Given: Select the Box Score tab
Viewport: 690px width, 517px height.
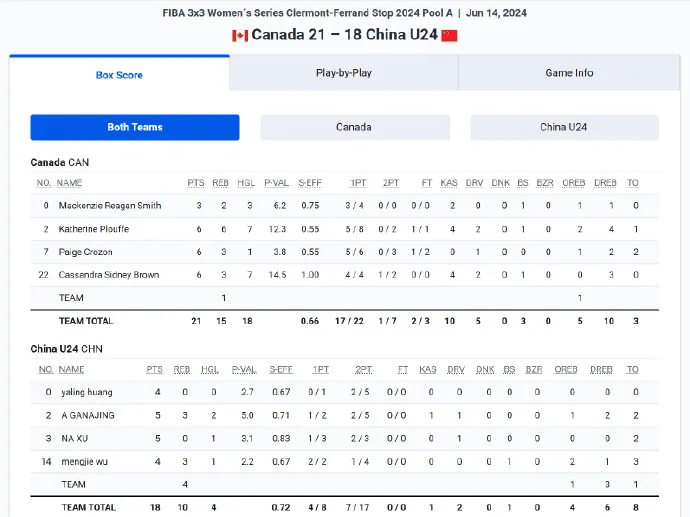Looking at the screenshot, I should point(119,74).
